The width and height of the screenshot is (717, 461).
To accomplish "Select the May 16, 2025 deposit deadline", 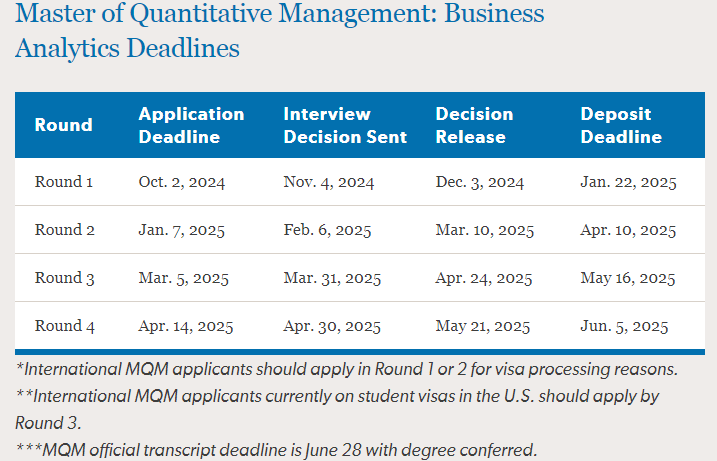I will [628, 279].
